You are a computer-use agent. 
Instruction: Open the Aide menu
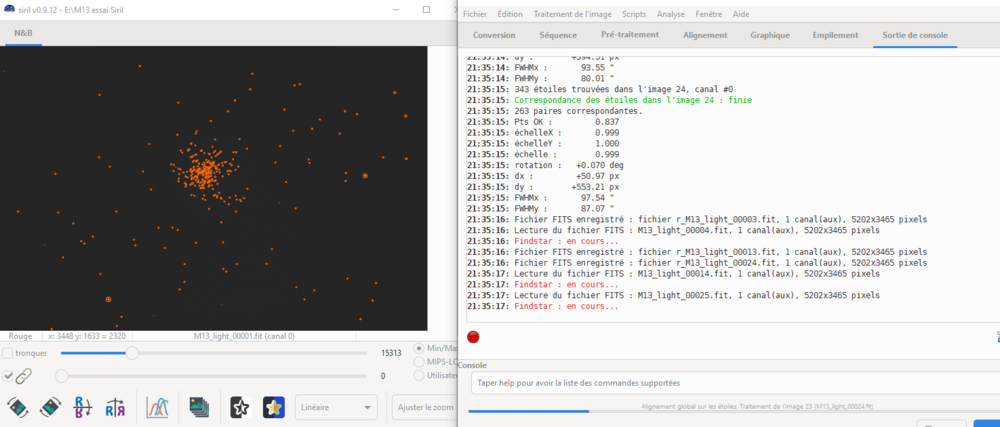(x=741, y=14)
